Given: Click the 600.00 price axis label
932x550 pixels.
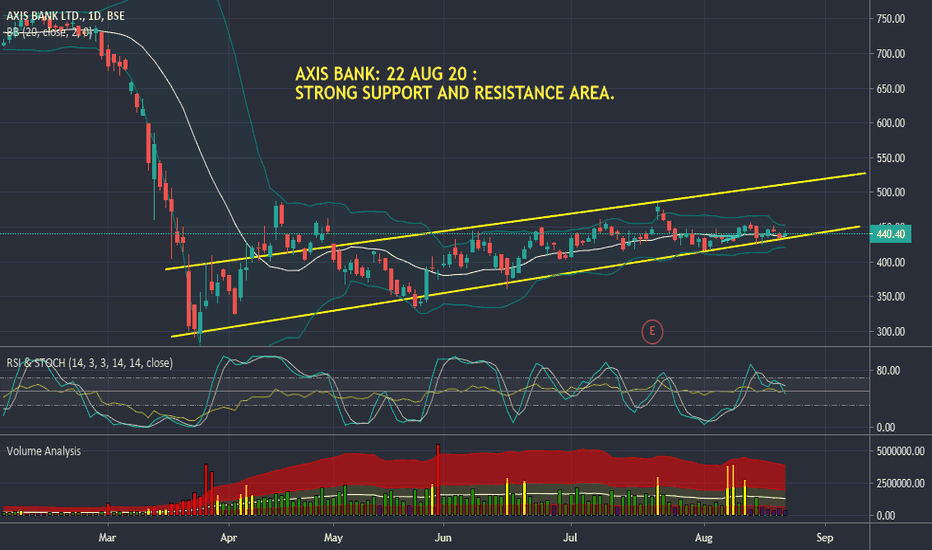Looking at the screenshot, I should [x=890, y=123].
